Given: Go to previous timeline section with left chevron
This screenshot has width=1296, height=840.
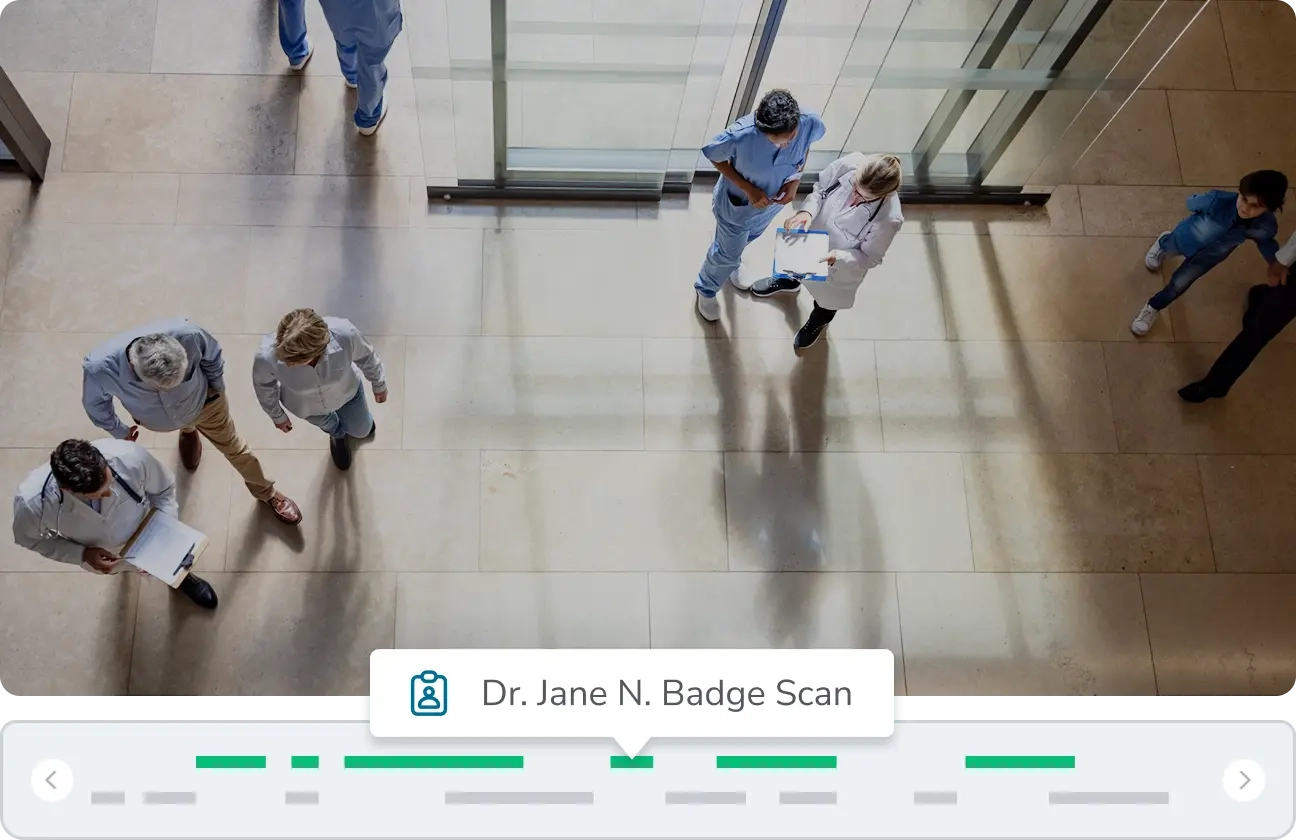Looking at the screenshot, I should coord(52,780).
